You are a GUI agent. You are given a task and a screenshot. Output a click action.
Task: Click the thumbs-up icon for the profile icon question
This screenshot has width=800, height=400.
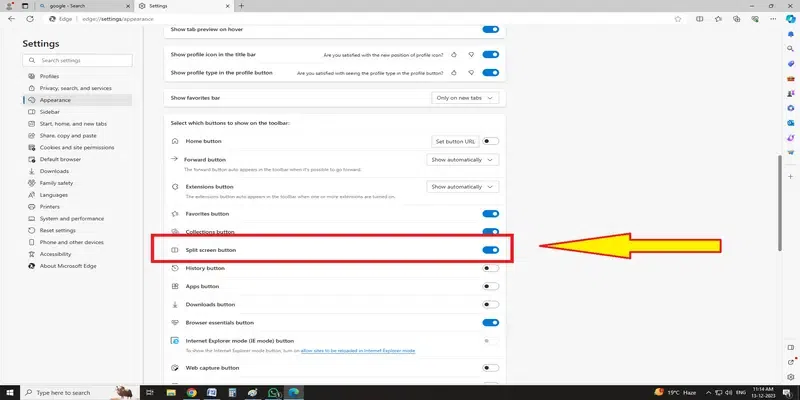(x=454, y=55)
